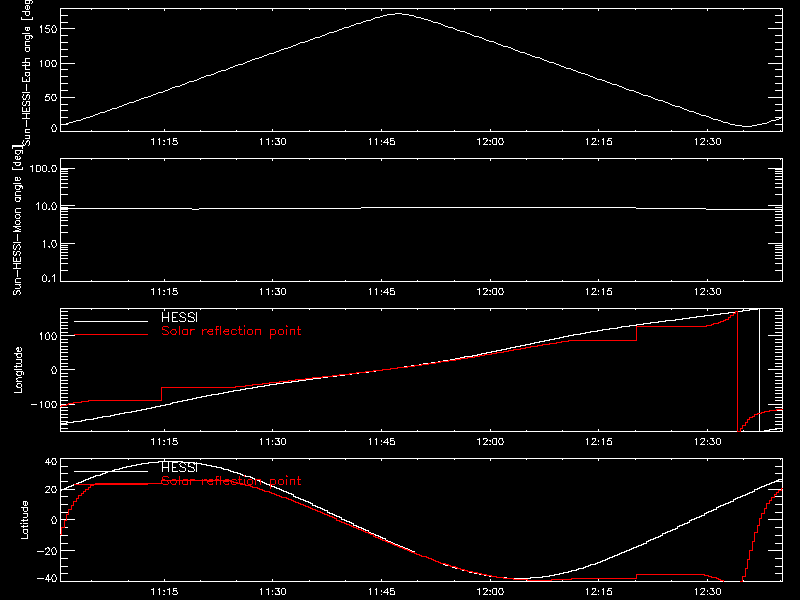Click 11:45 time label under Latitude plot
800x600 pixels.
point(382,592)
